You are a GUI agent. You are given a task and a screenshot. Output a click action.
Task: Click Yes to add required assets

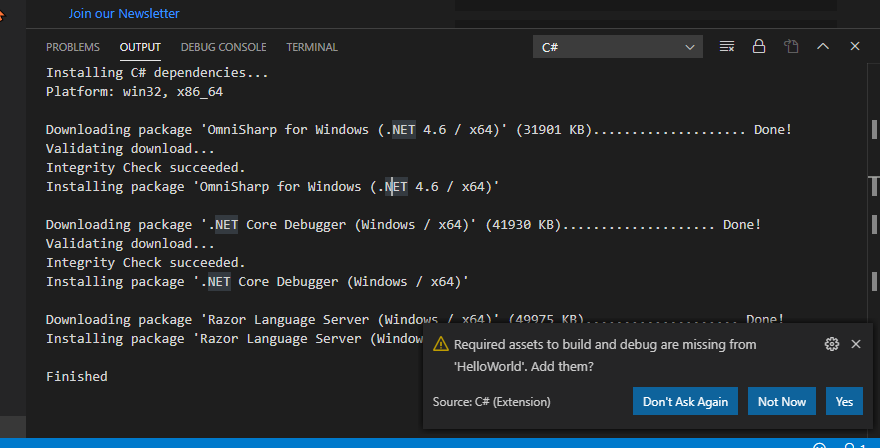point(844,401)
